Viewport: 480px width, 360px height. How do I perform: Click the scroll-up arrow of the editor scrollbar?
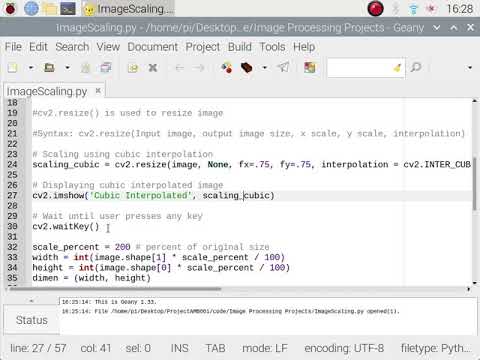click(475, 101)
